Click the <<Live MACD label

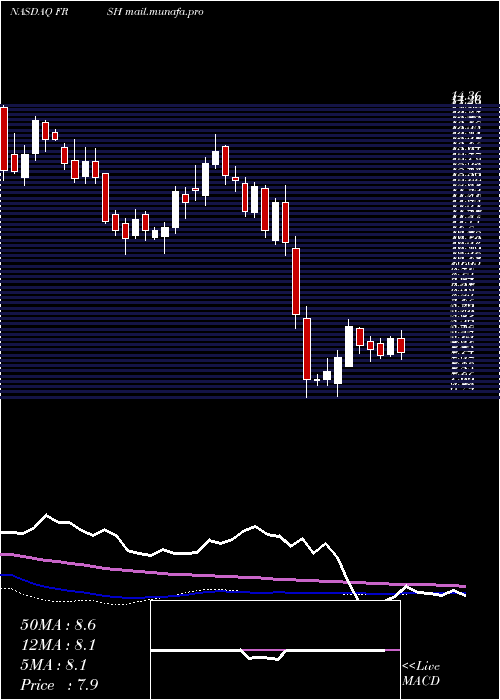pyautogui.click(x=421, y=673)
